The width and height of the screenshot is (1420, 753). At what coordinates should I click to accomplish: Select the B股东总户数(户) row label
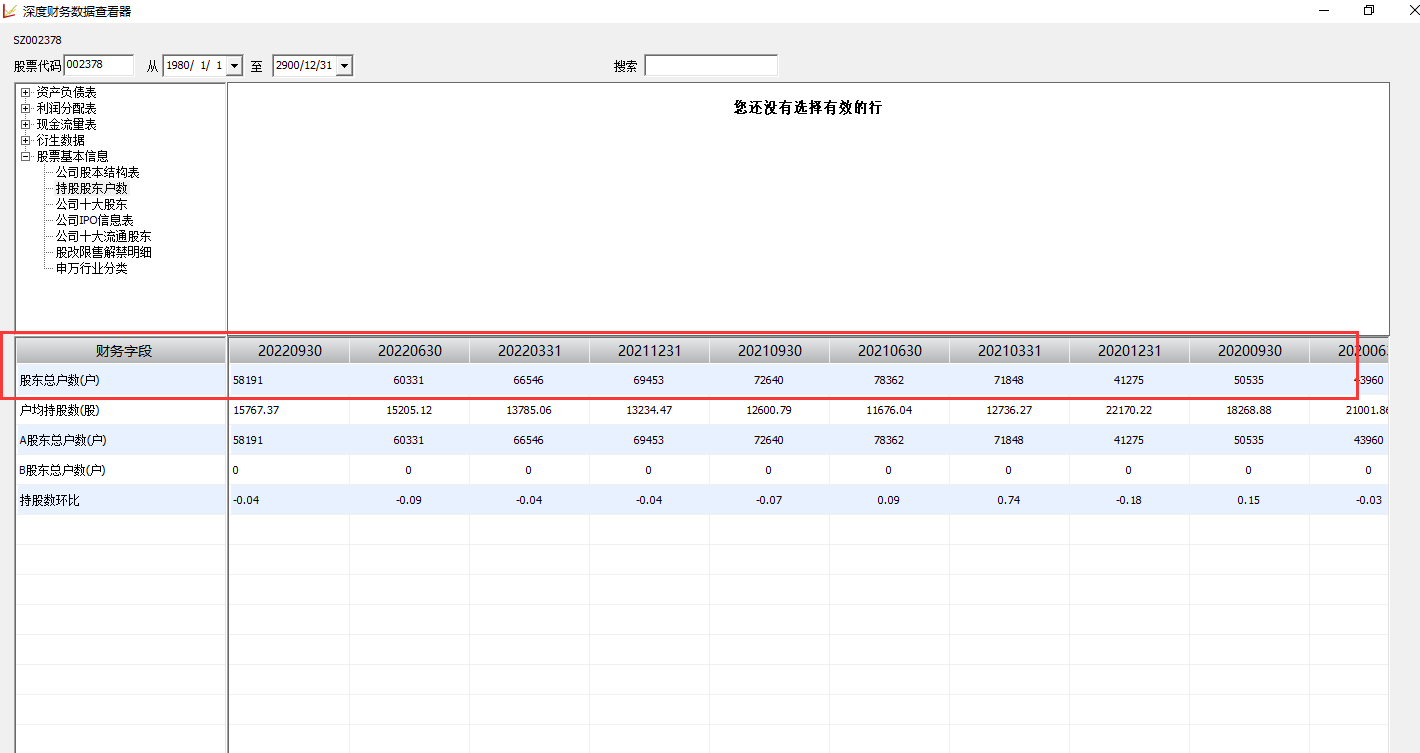click(x=63, y=470)
